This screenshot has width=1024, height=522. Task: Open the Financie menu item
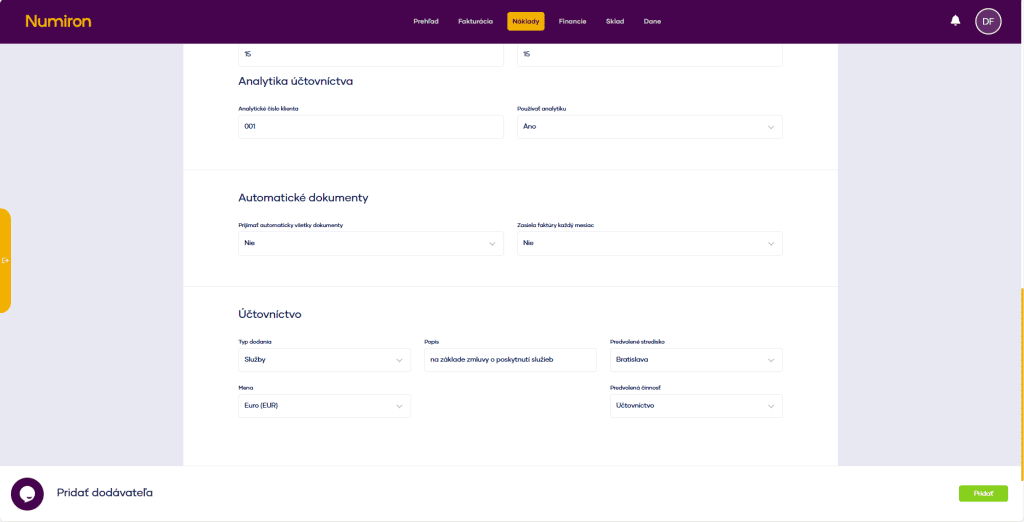click(x=572, y=21)
